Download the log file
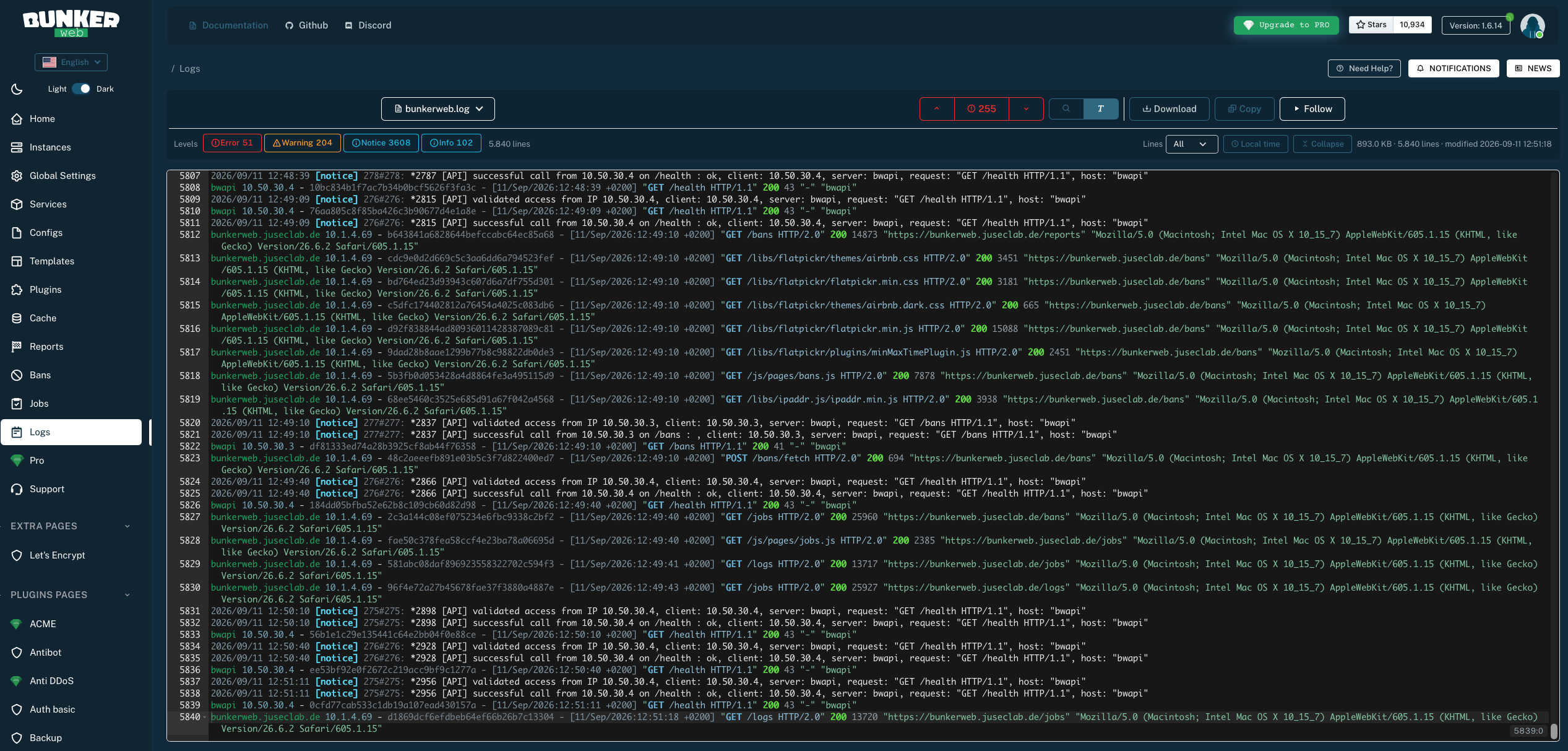 1170,109
